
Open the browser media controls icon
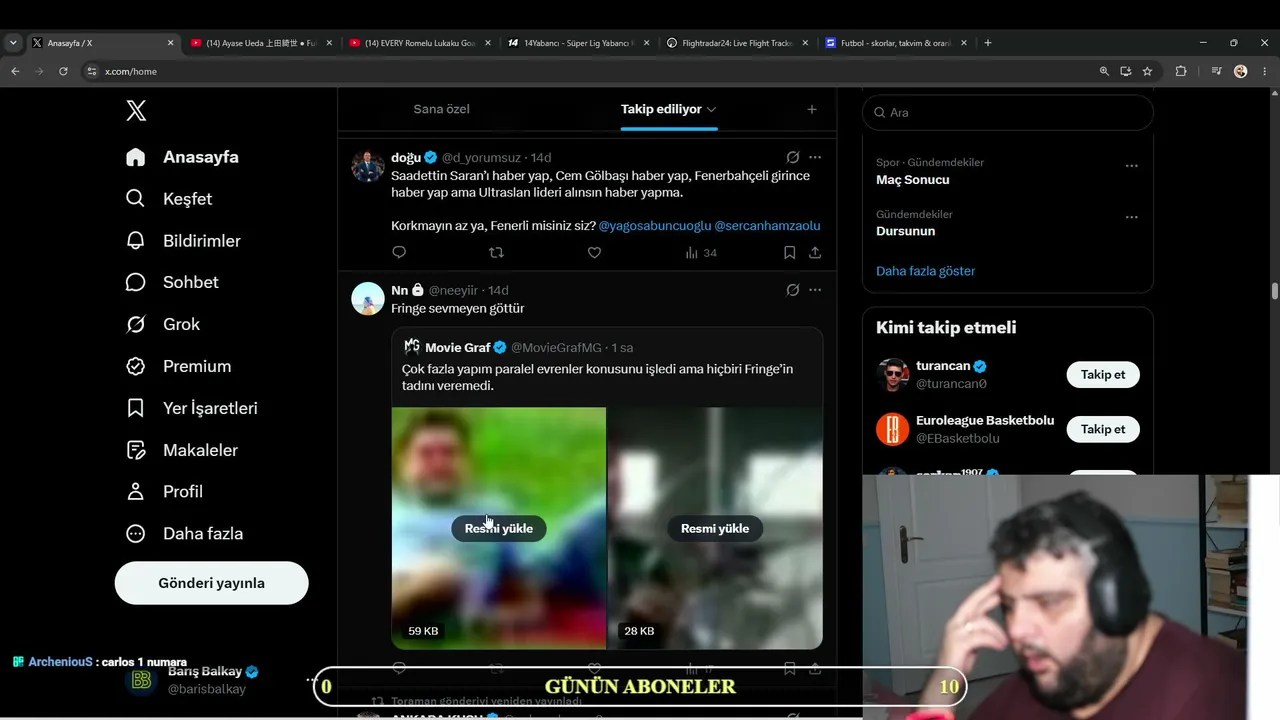click(1216, 71)
